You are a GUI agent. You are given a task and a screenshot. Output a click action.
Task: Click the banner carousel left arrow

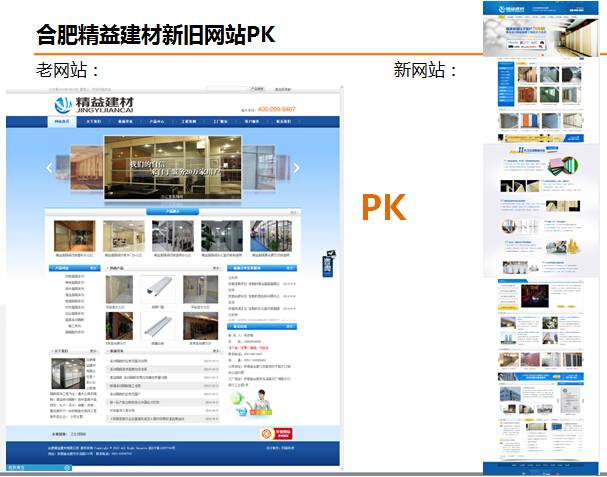[x=48, y=167]
